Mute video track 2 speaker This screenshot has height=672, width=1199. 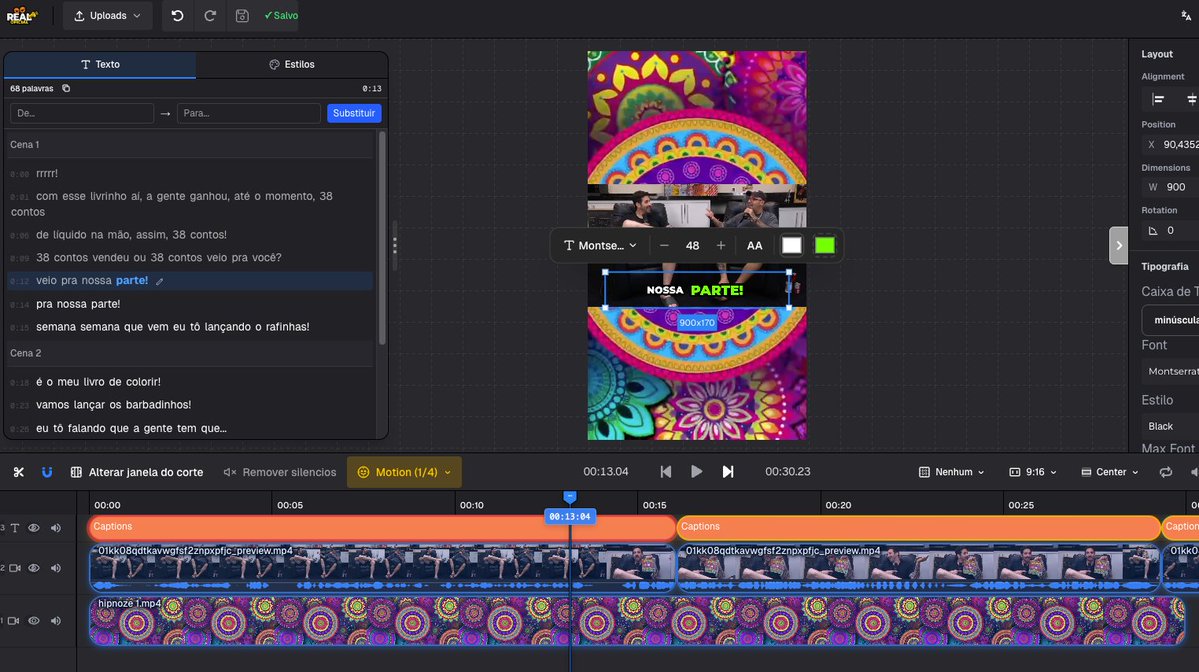pos(56,568)
